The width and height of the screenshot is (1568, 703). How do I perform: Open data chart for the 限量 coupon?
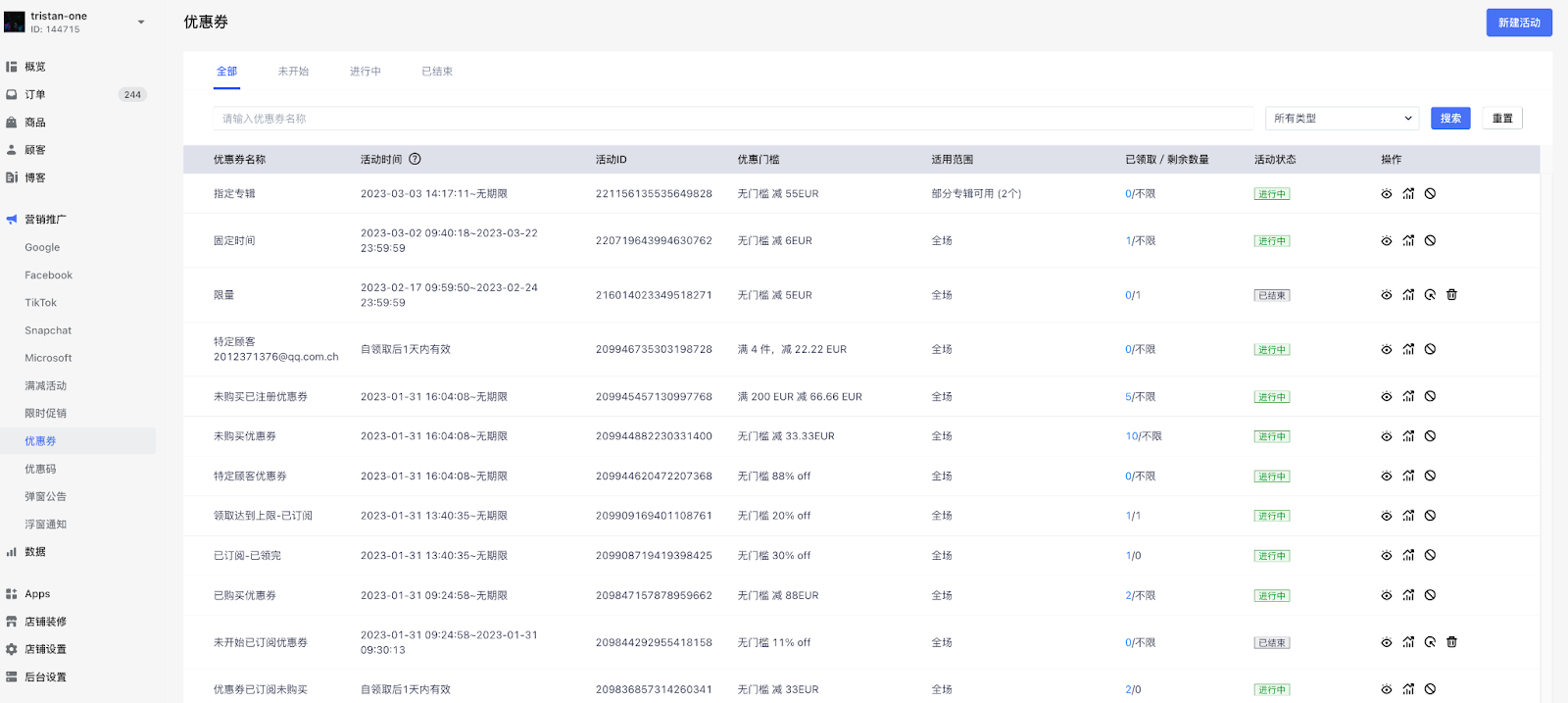pyautogui.click(x=1408, y=295)
